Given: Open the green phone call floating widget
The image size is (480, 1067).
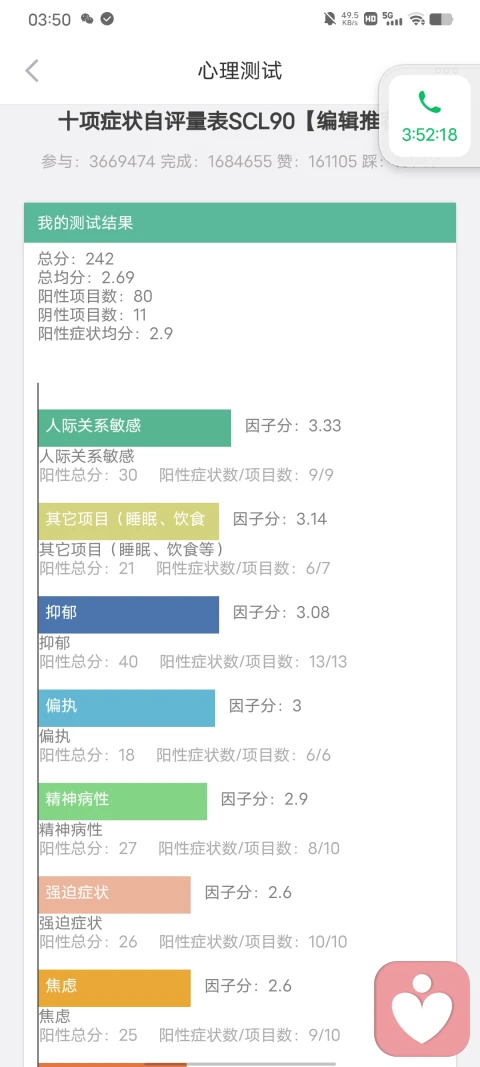Looking at the screenshot, I should (x=429, y=116).
